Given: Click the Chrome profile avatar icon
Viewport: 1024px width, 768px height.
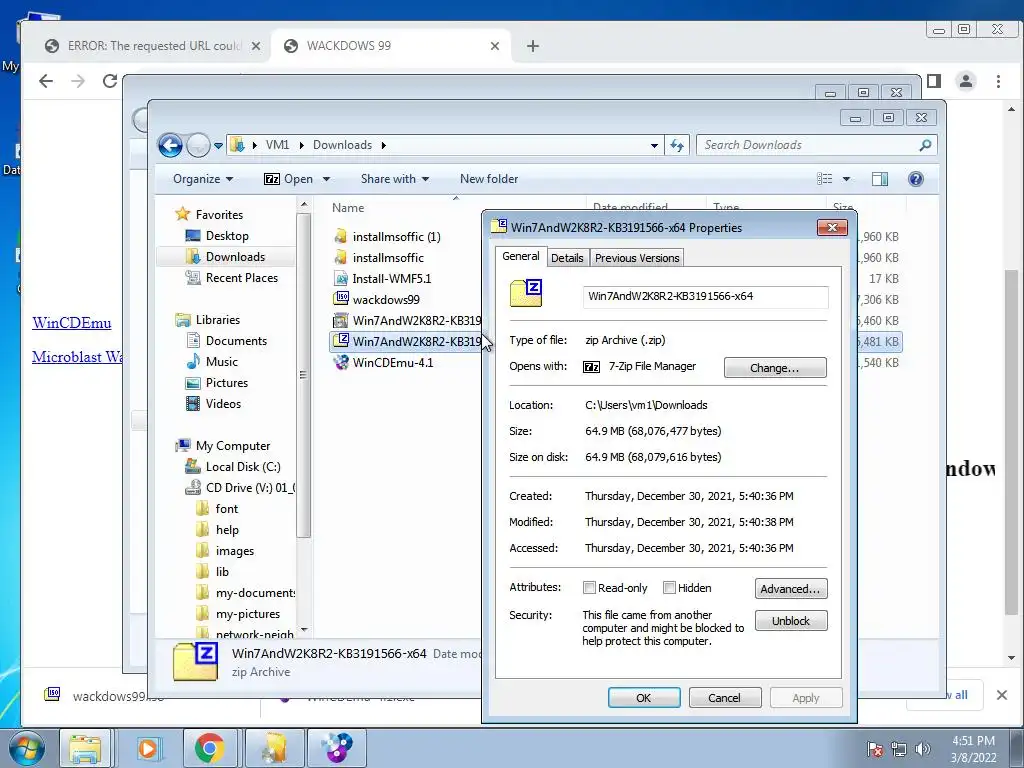Looking at the screenshot, I should [965, 80].
